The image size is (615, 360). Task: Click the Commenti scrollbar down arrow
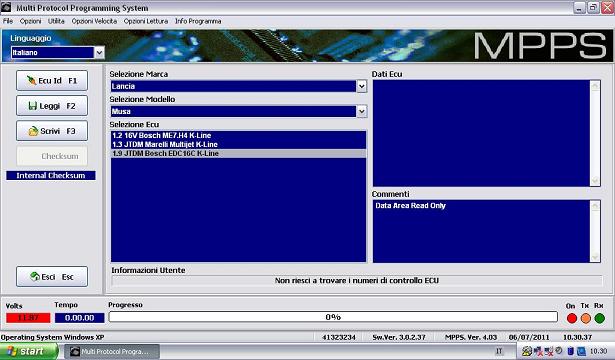[x=595, y=257]
